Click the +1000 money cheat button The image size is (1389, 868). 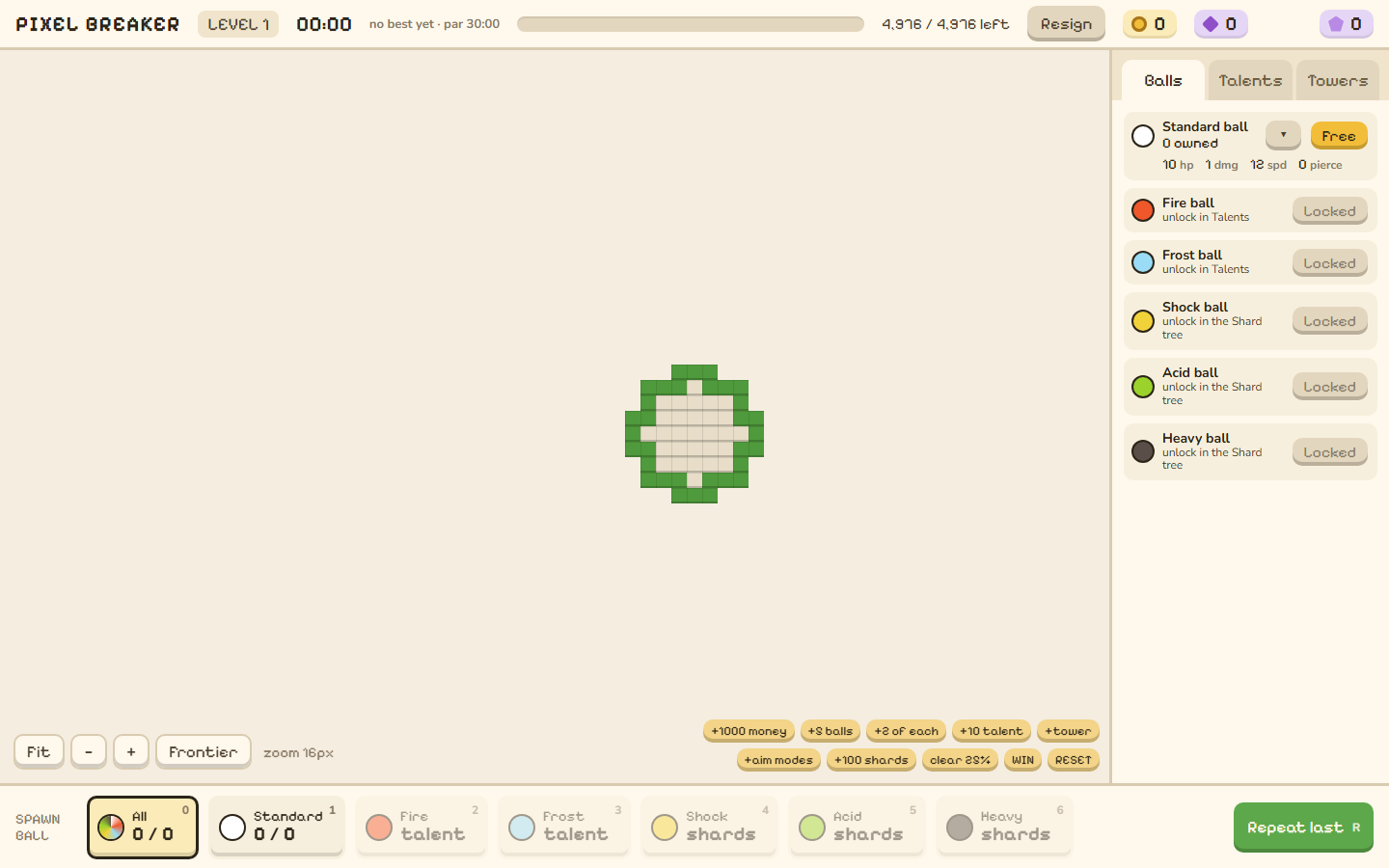[x=749, y=731]
